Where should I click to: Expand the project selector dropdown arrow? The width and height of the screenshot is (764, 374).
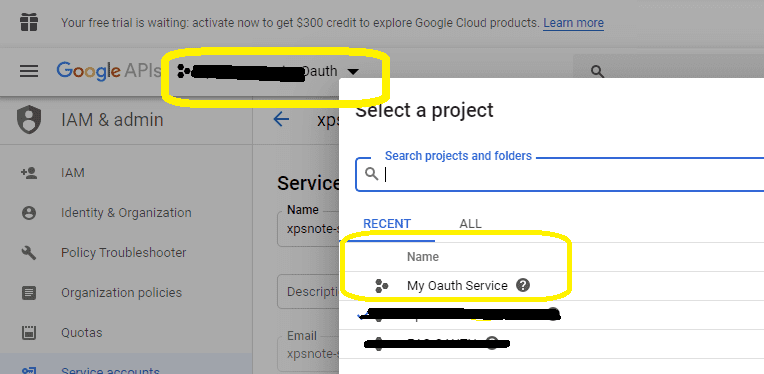pos(354,72)
